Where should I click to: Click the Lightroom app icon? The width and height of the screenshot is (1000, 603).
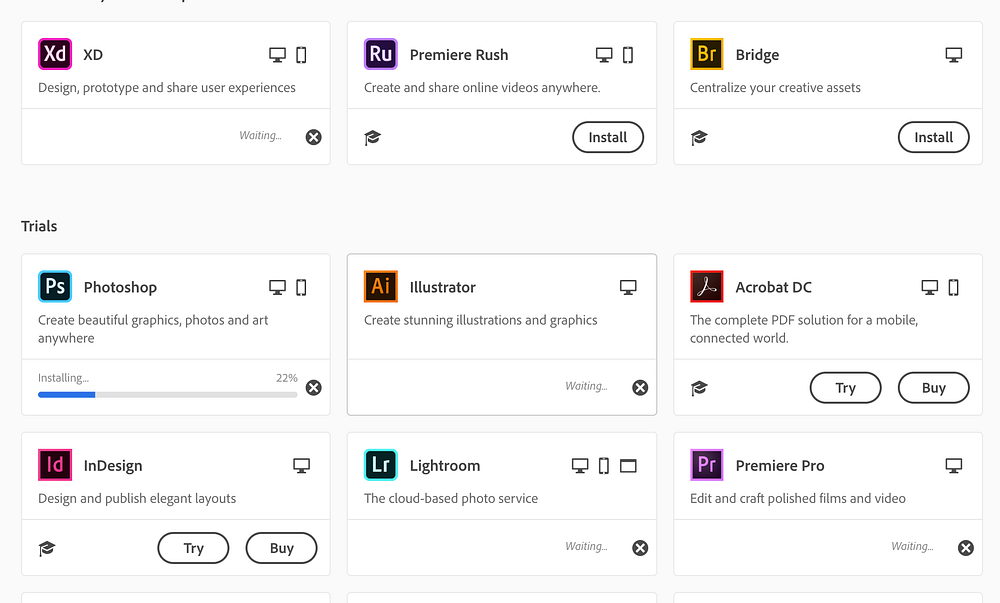(381, 465)
